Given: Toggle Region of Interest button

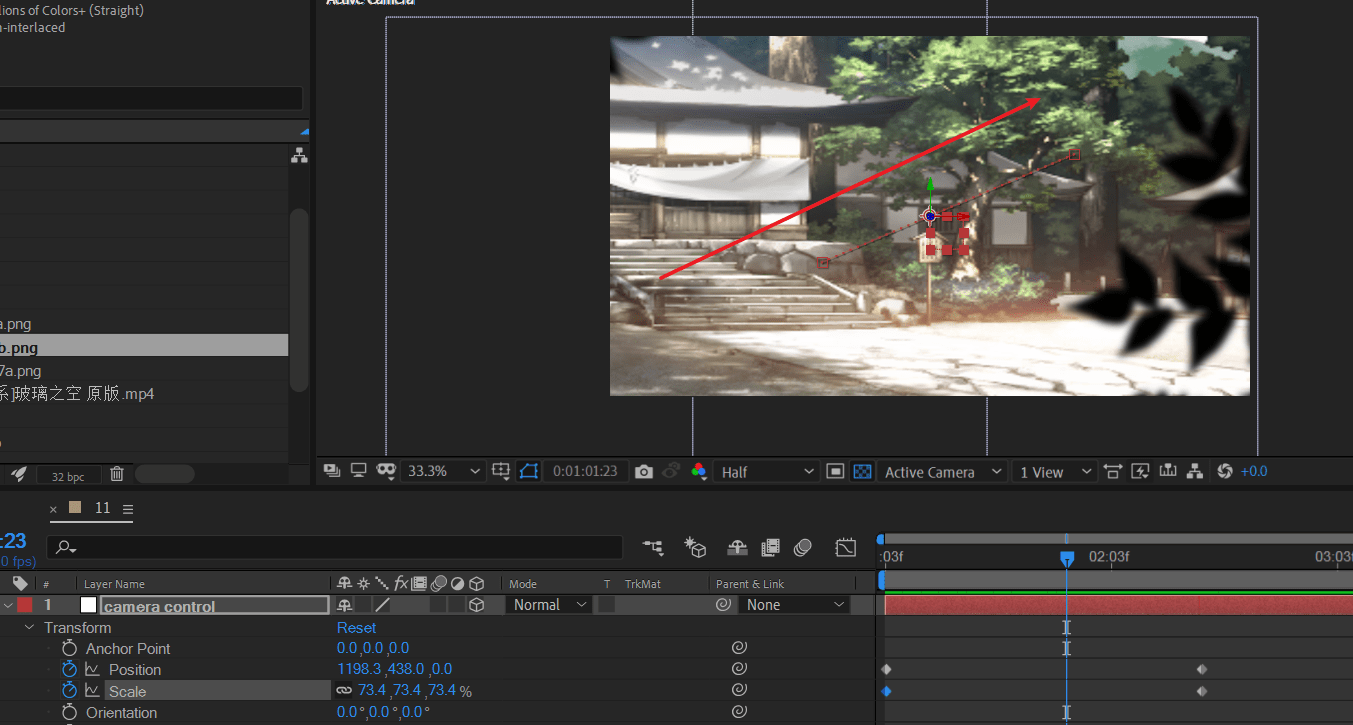Looking at the screenshot, I should tap(836, 471).
